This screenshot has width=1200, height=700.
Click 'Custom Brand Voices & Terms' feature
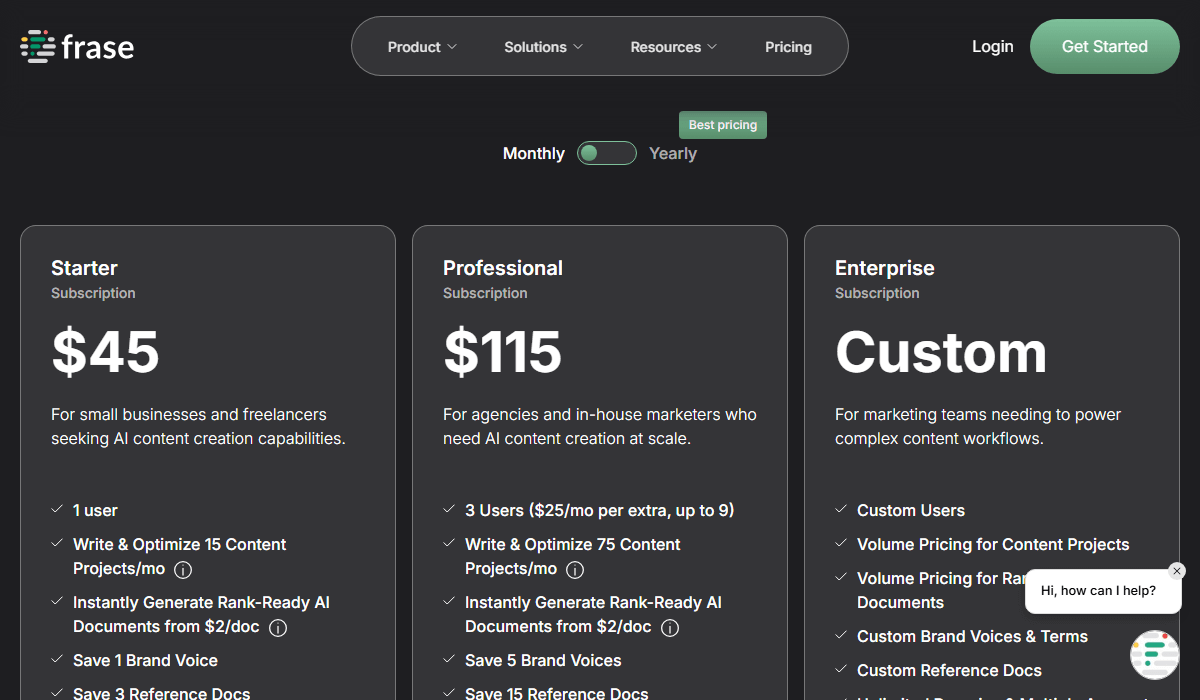[972, 636]
